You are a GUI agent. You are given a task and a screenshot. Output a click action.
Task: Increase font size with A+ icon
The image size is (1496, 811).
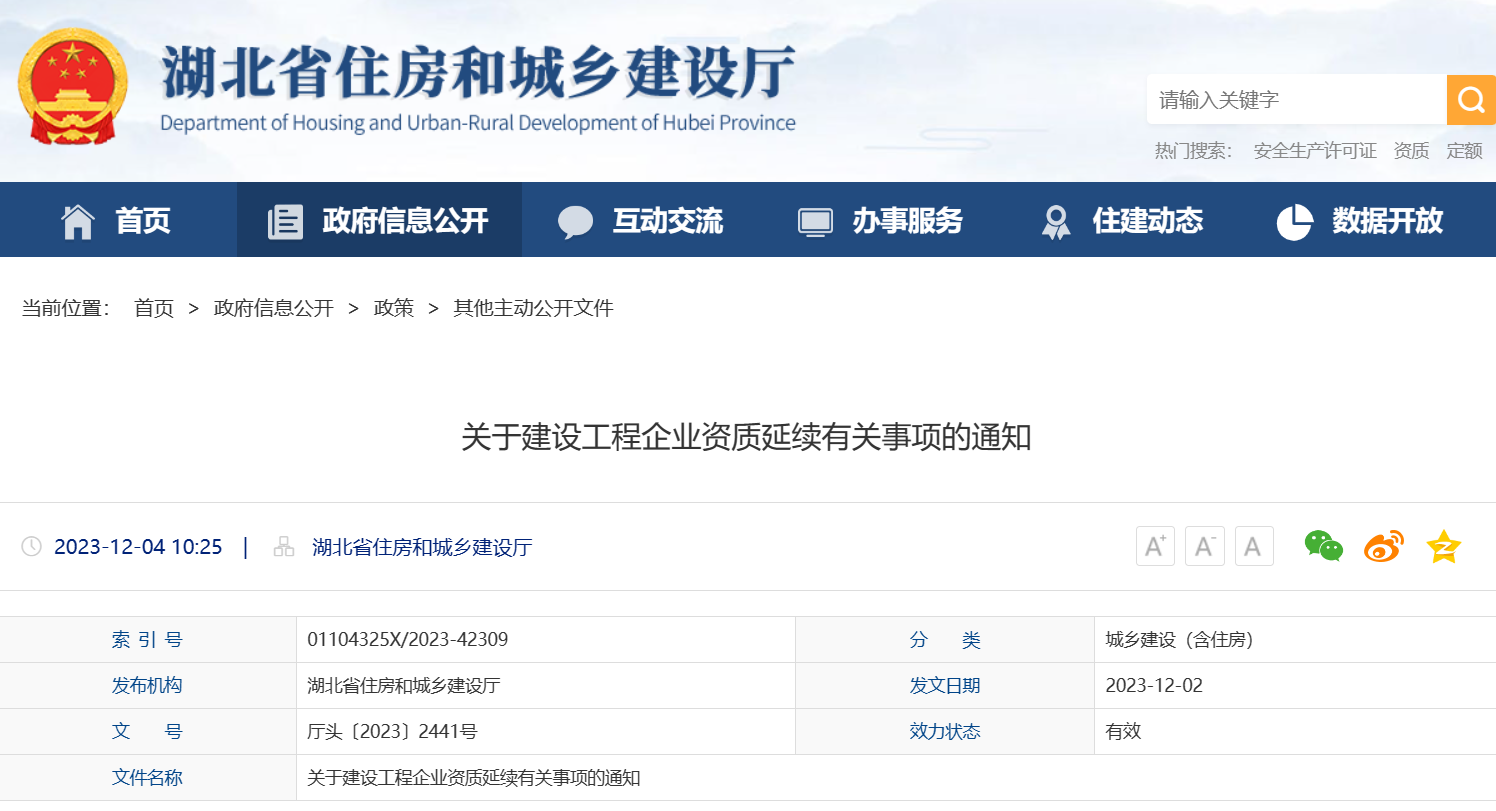(x=1155, y=546)
